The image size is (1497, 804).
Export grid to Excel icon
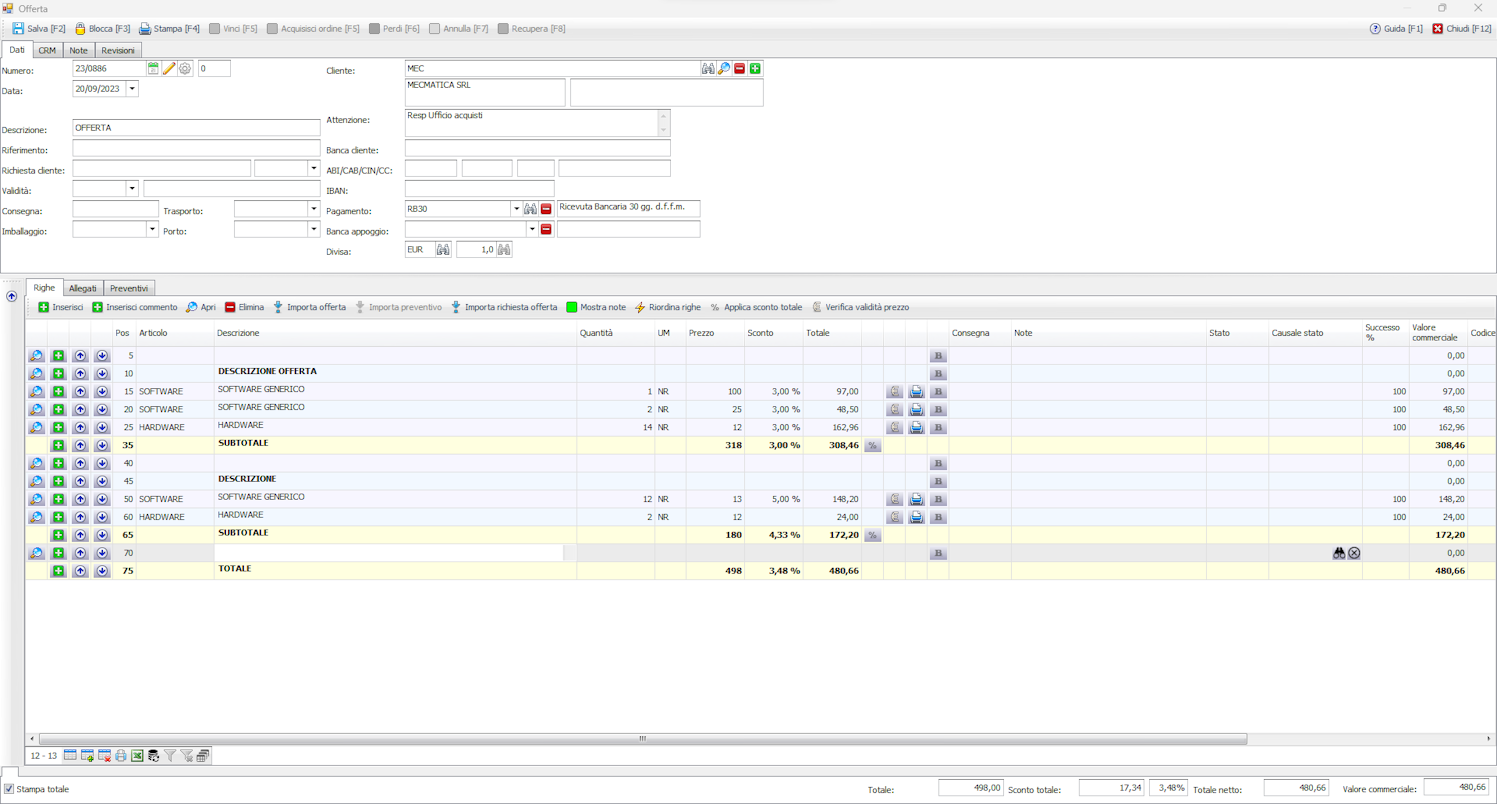point(137,756)
